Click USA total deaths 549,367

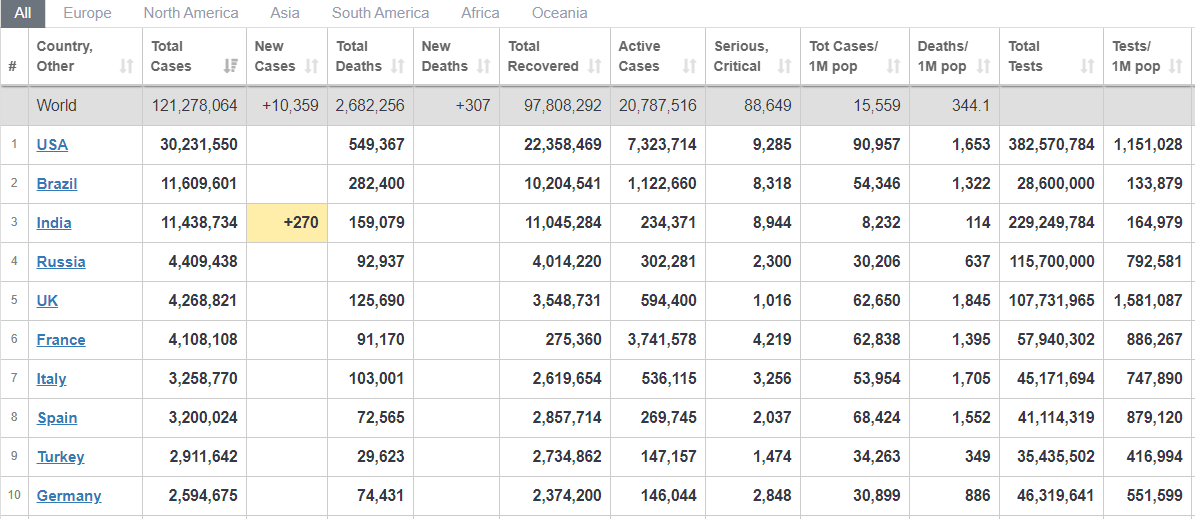pos(376,145)
